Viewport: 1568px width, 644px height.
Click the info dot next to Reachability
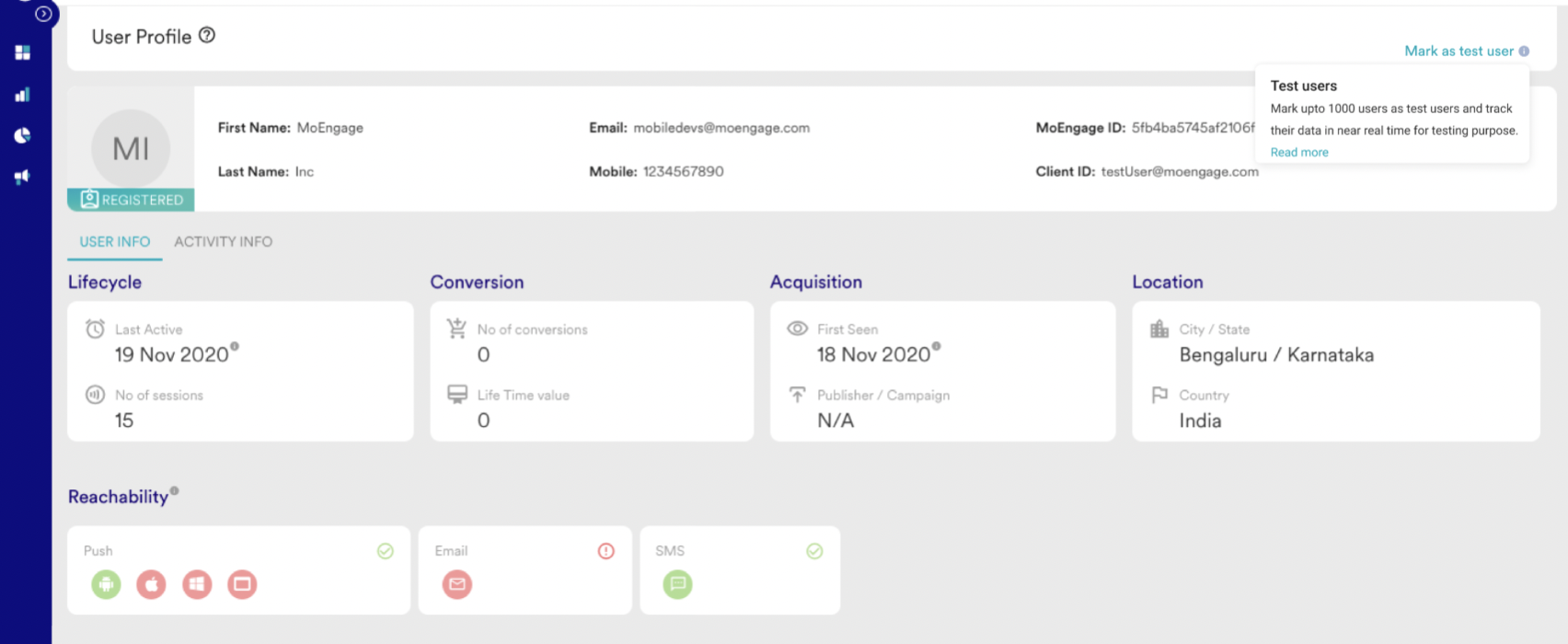(x=174, y=491)
